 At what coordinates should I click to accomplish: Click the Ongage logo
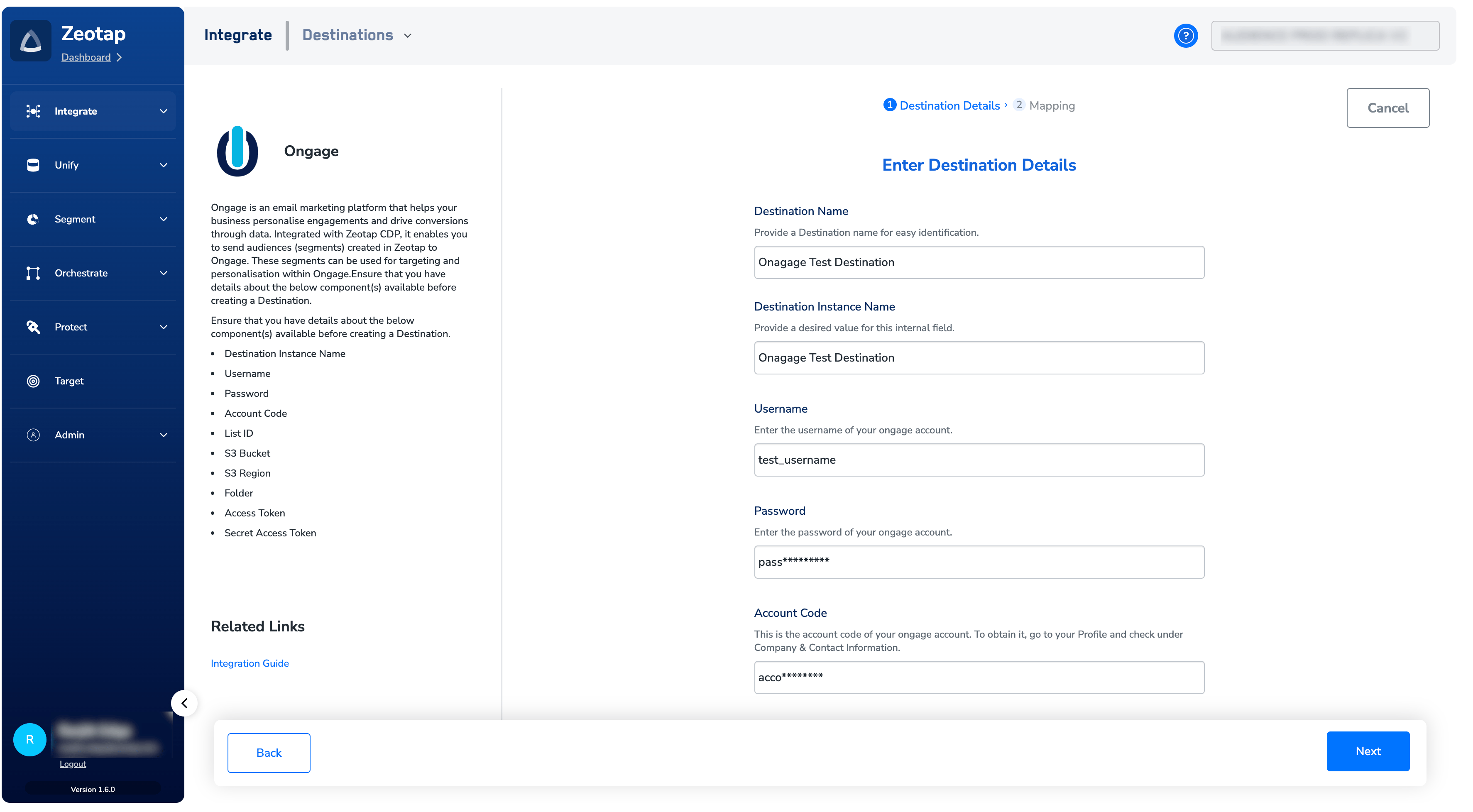coord(237,151)
